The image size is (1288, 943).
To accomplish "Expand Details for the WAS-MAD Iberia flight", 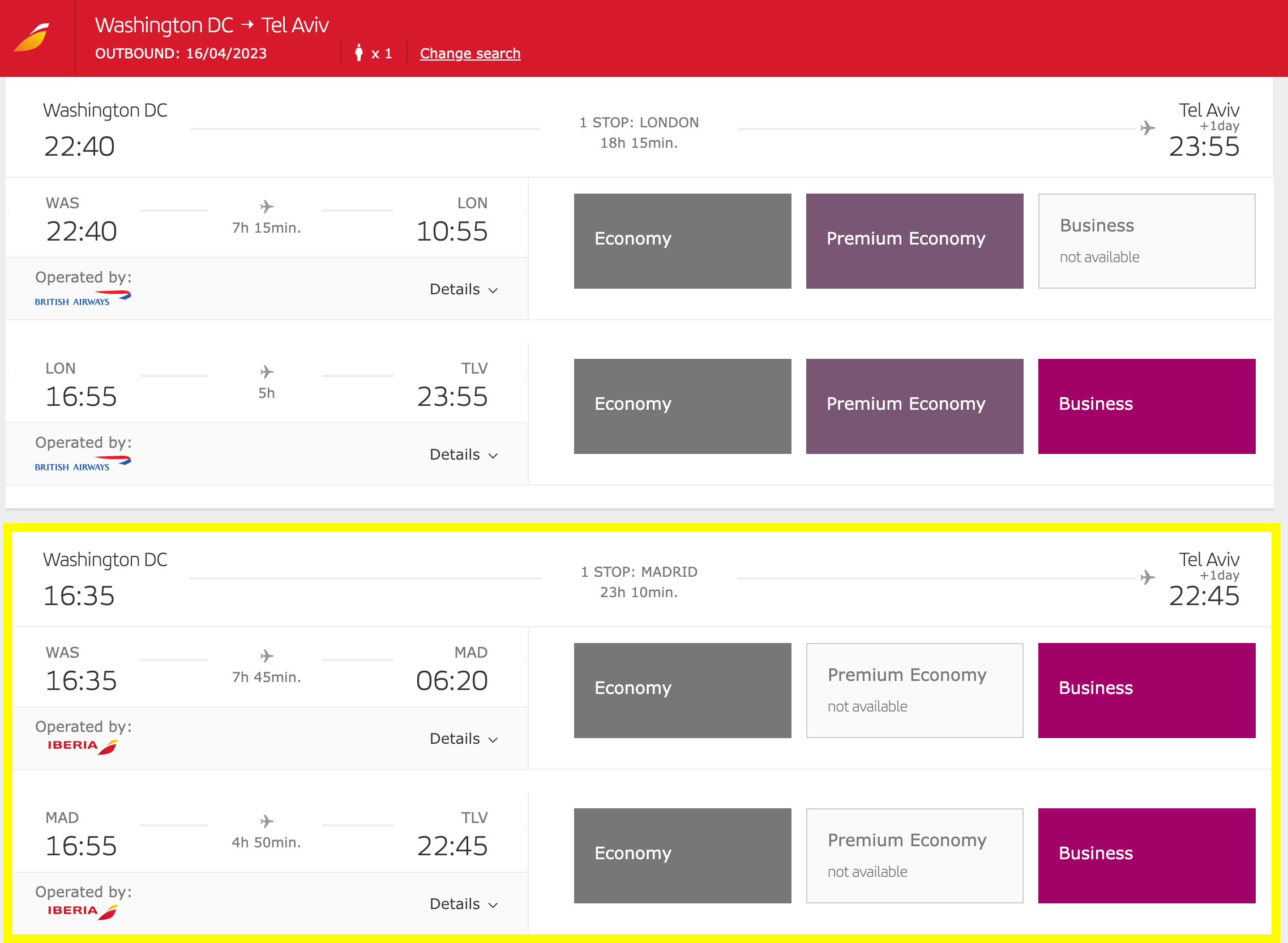I will click(x=464, y=738).
